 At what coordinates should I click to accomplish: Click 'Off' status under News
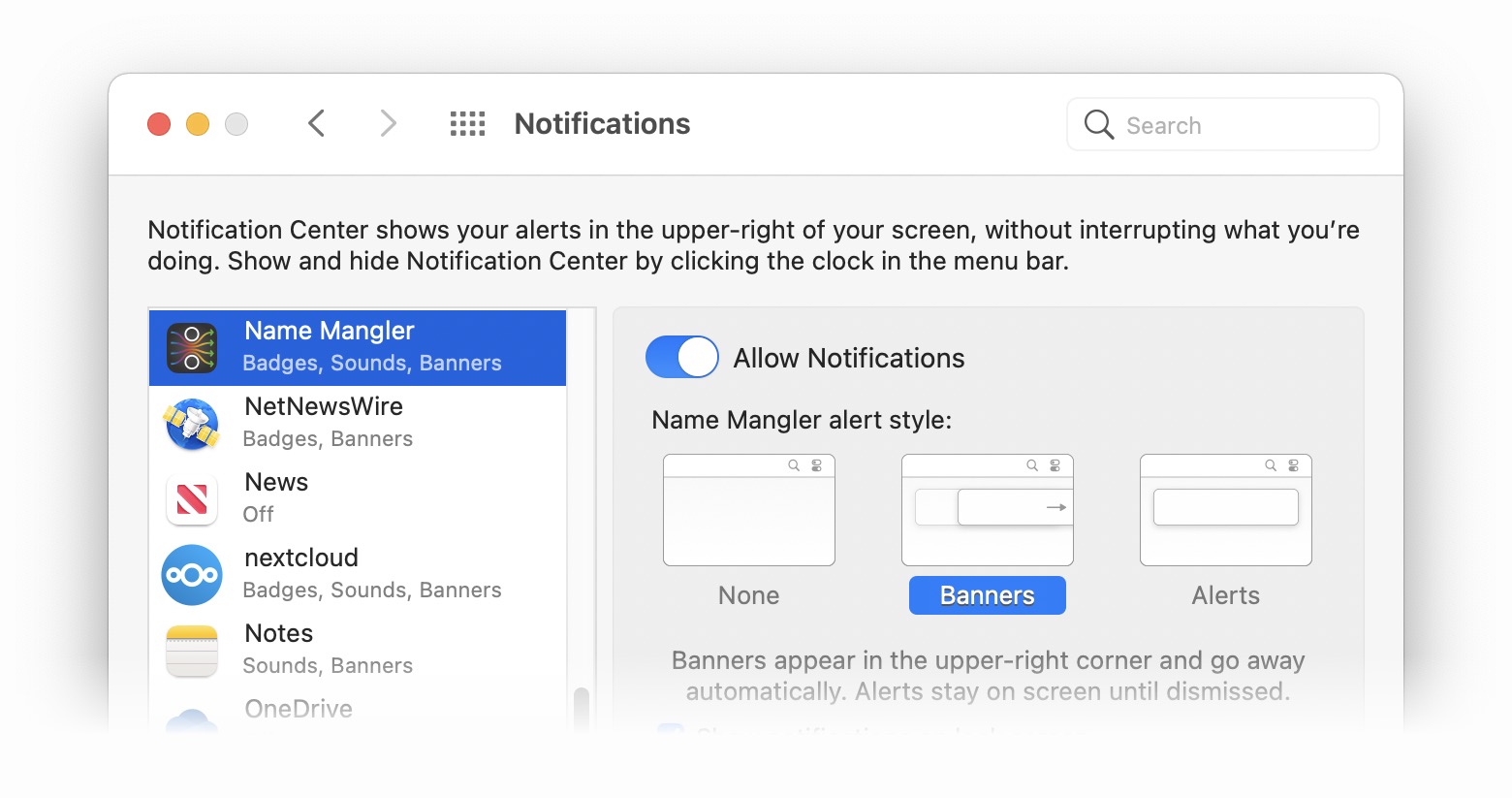click(x=258, y=514)
